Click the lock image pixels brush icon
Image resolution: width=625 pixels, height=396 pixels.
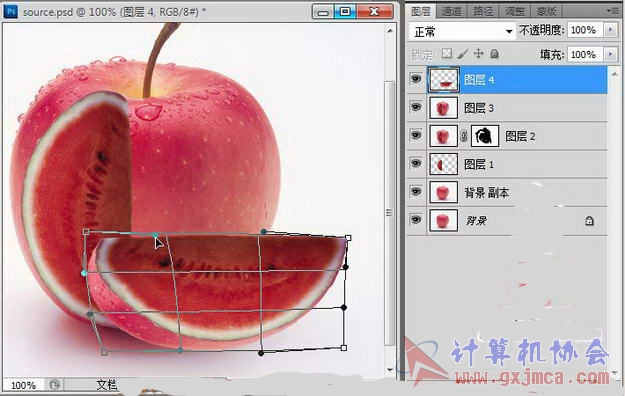pos(463,53)
